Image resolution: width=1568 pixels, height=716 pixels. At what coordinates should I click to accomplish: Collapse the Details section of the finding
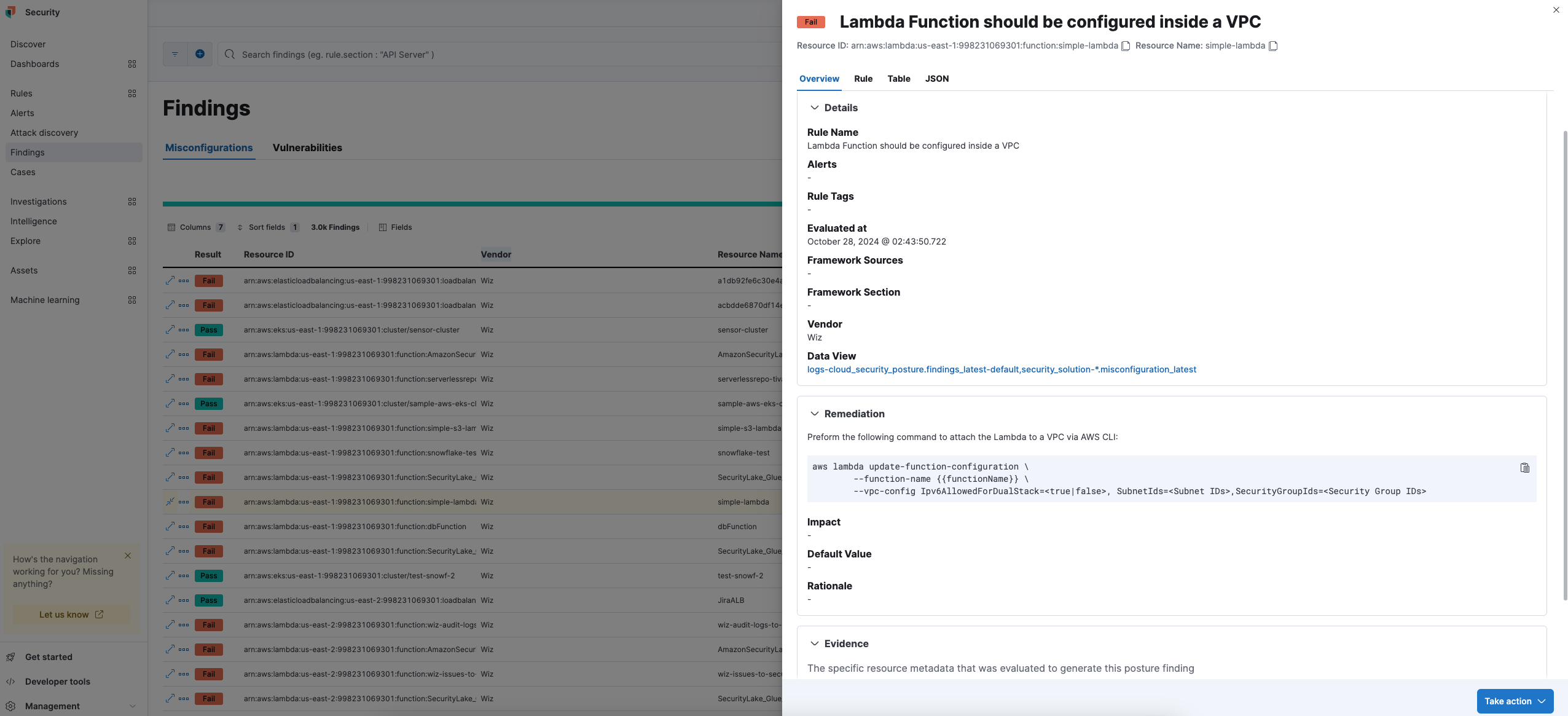[815, 108]
